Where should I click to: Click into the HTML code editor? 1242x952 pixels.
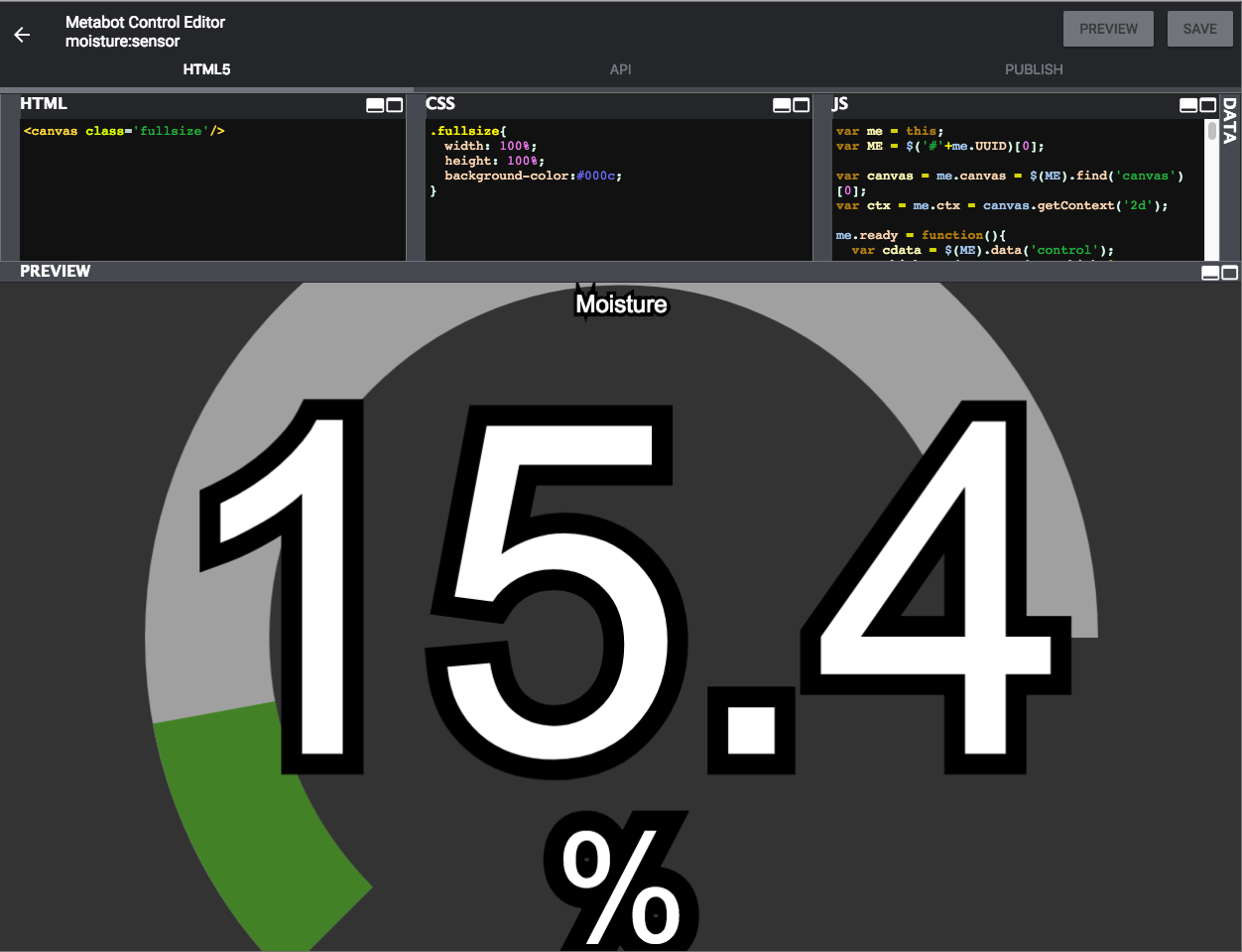(212, 190)
